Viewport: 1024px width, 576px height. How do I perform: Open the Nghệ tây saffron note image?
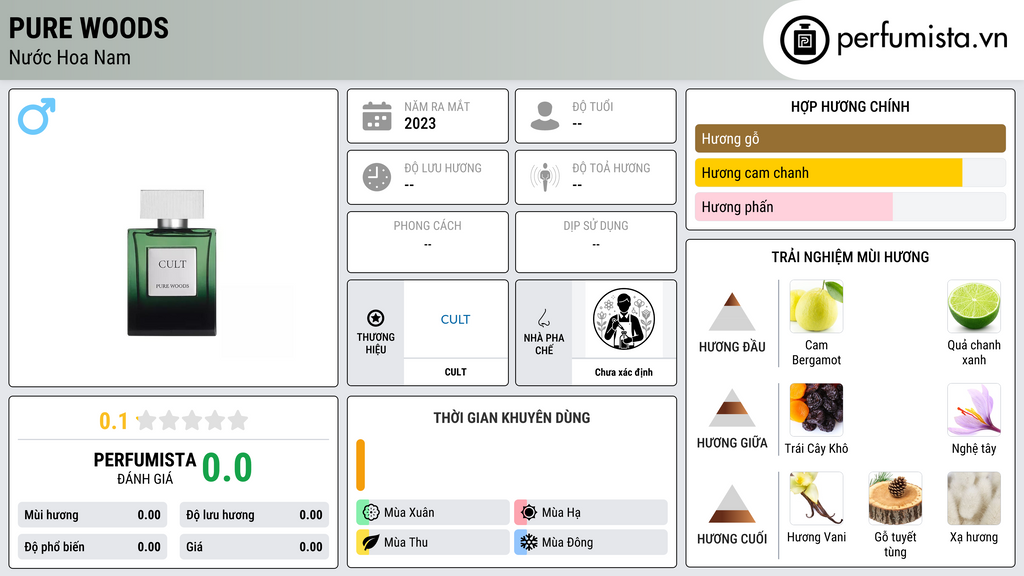974,409
